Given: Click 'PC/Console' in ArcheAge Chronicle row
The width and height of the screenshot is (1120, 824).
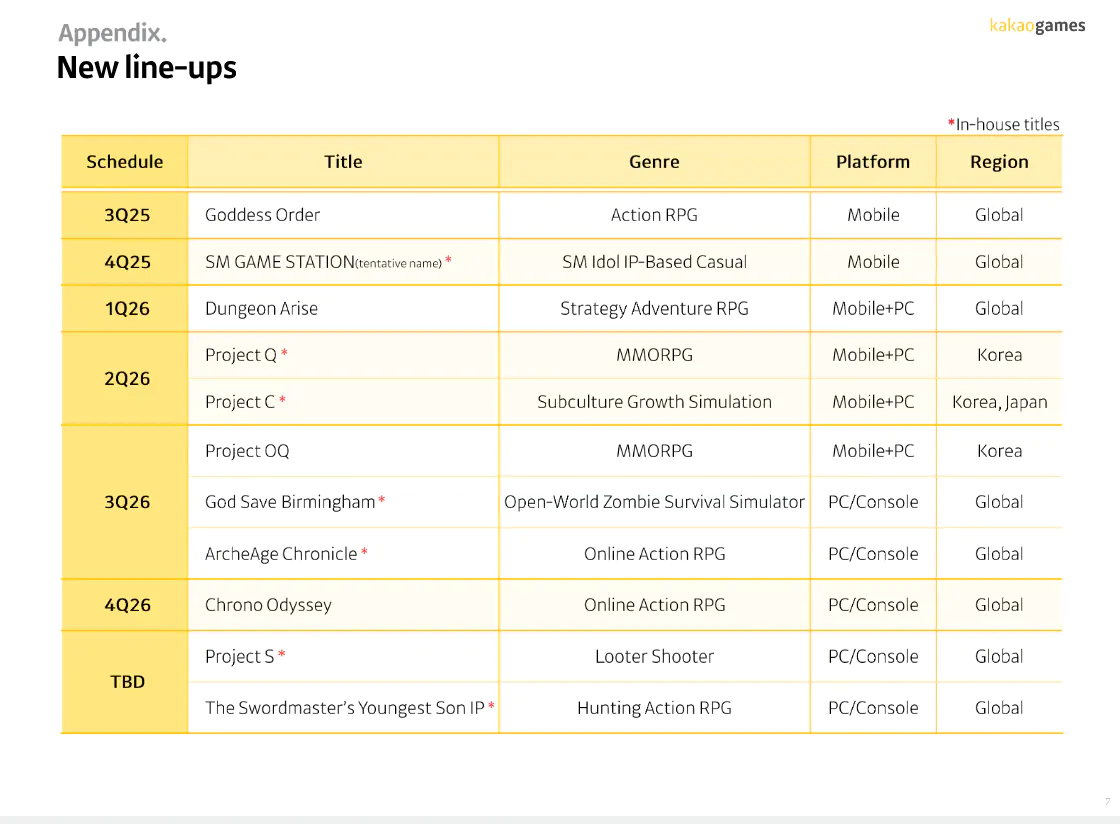Looking at the screenshot, I should pos(873,554).
